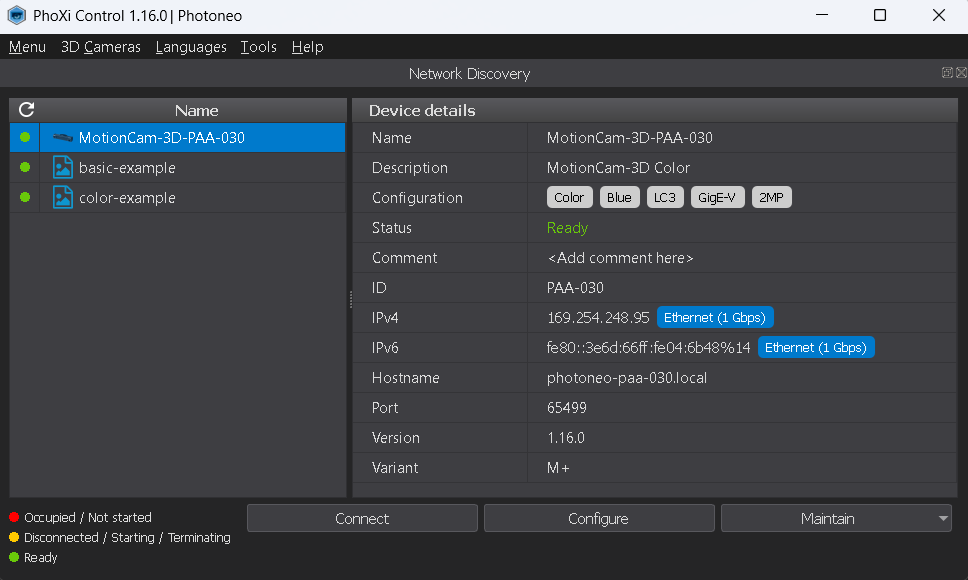Screen dimensions: 968x580
Task: Undock the Network Discovery panel
Action: pyautogui.click(x=947, y=73)
